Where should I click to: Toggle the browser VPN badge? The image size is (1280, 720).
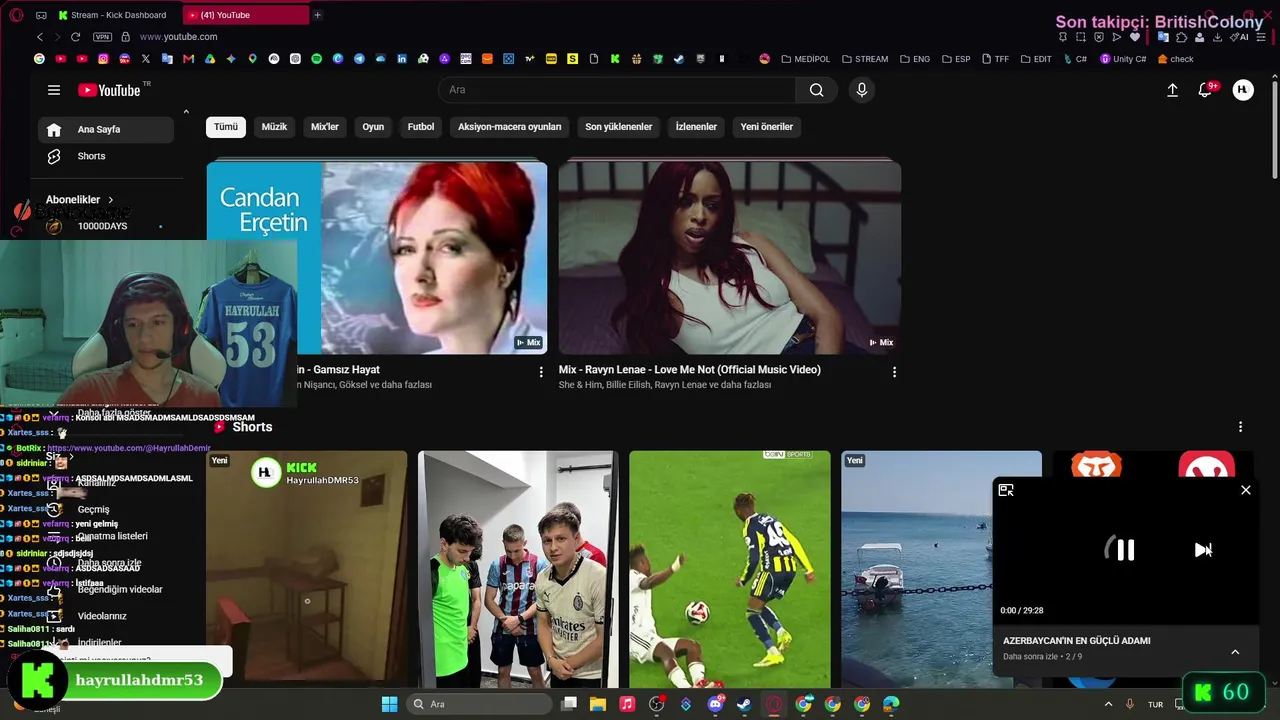pyautogui.click(x=102, y=37)
